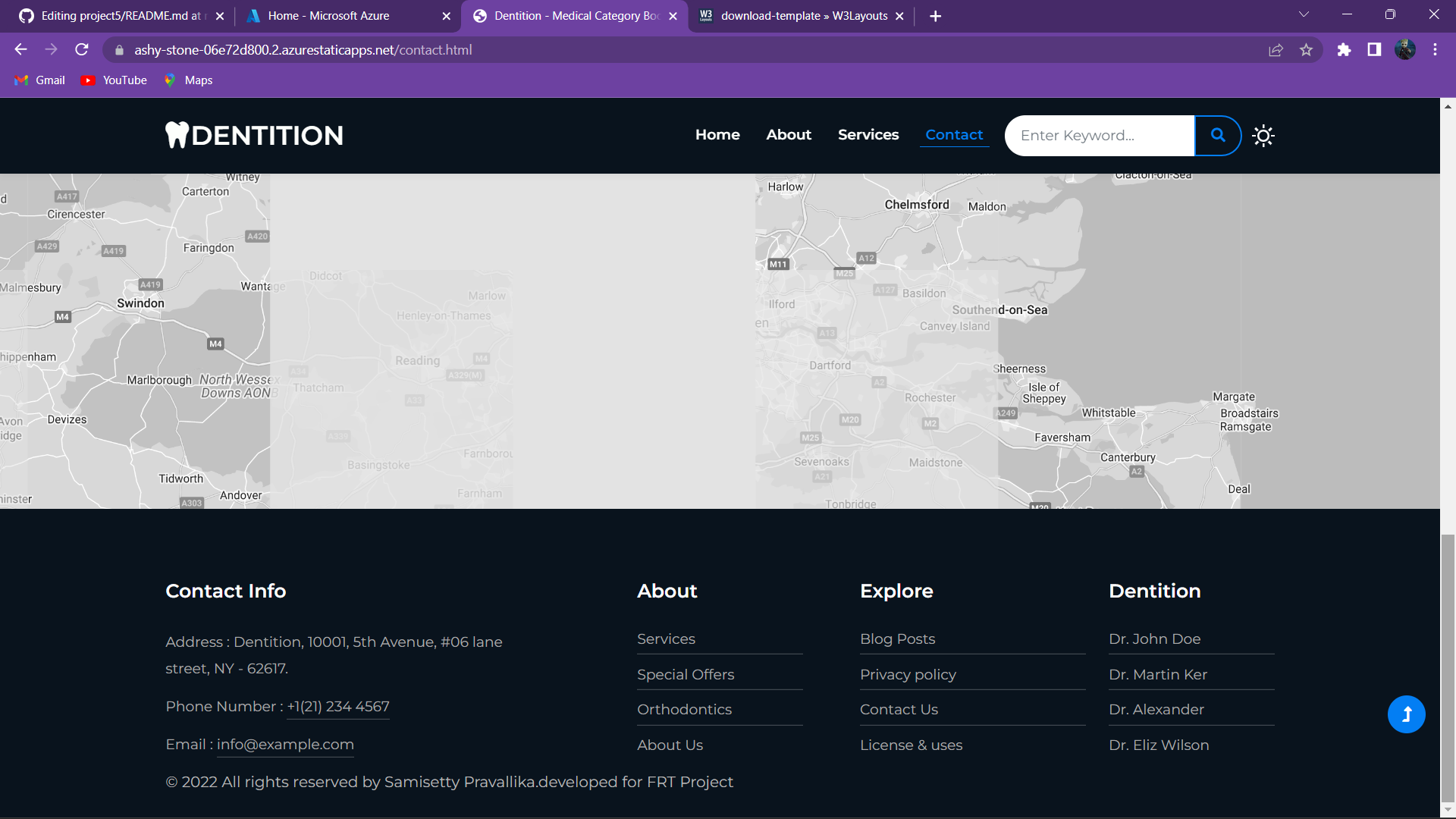Click the search magnifier icon button
This screenshot has width=1456, height=819.
1218,135
